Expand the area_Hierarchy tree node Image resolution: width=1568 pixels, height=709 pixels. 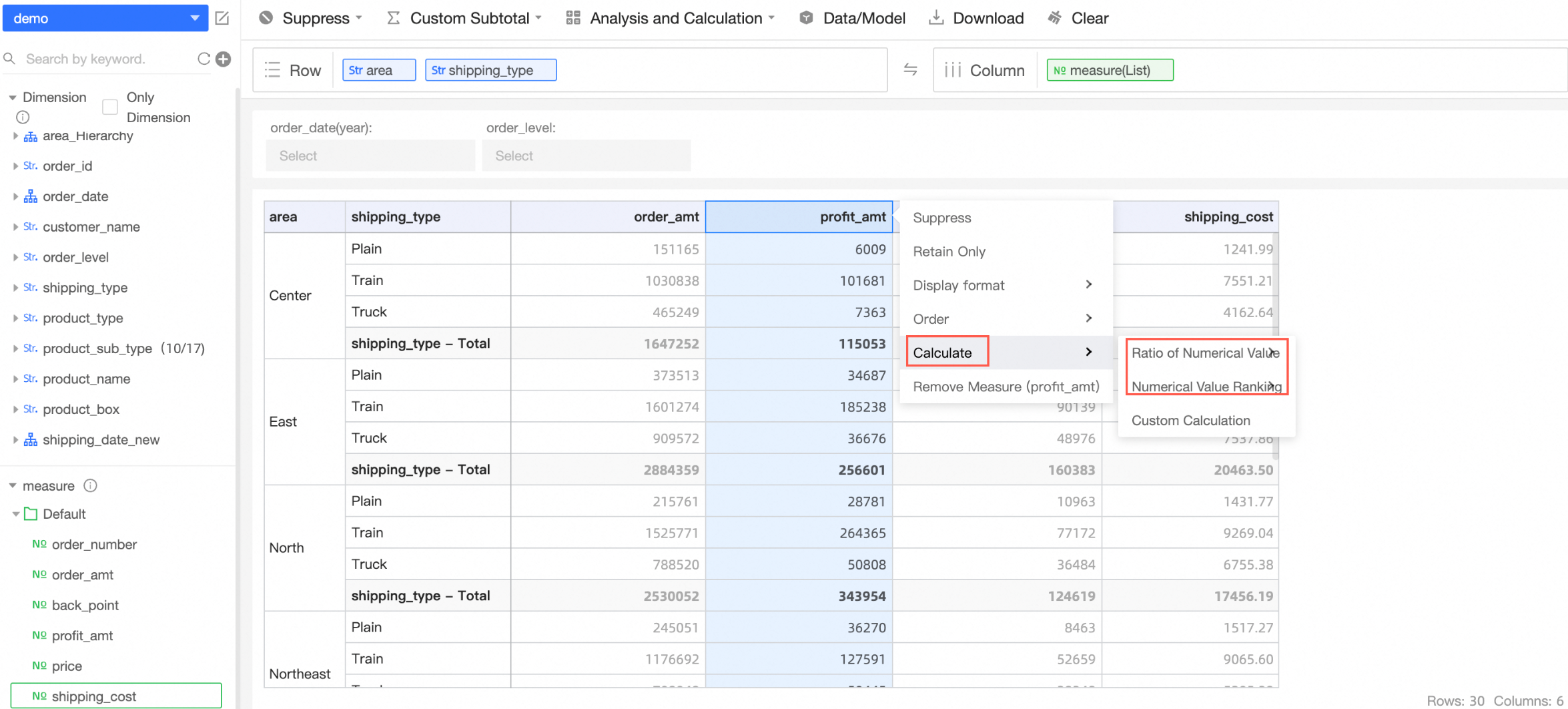pyautogui.click(x=15, y=136)
